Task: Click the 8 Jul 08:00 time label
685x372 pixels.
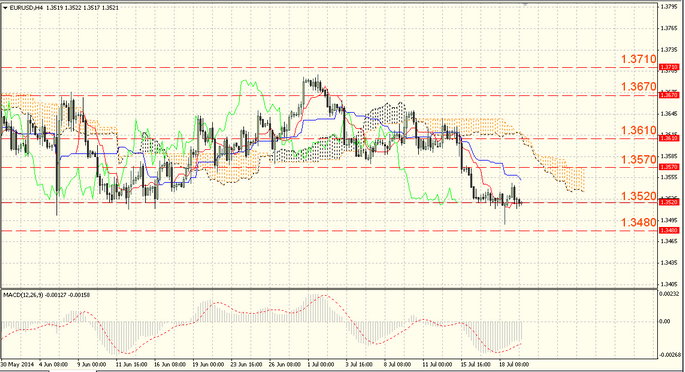Action: tap(398, 364)
